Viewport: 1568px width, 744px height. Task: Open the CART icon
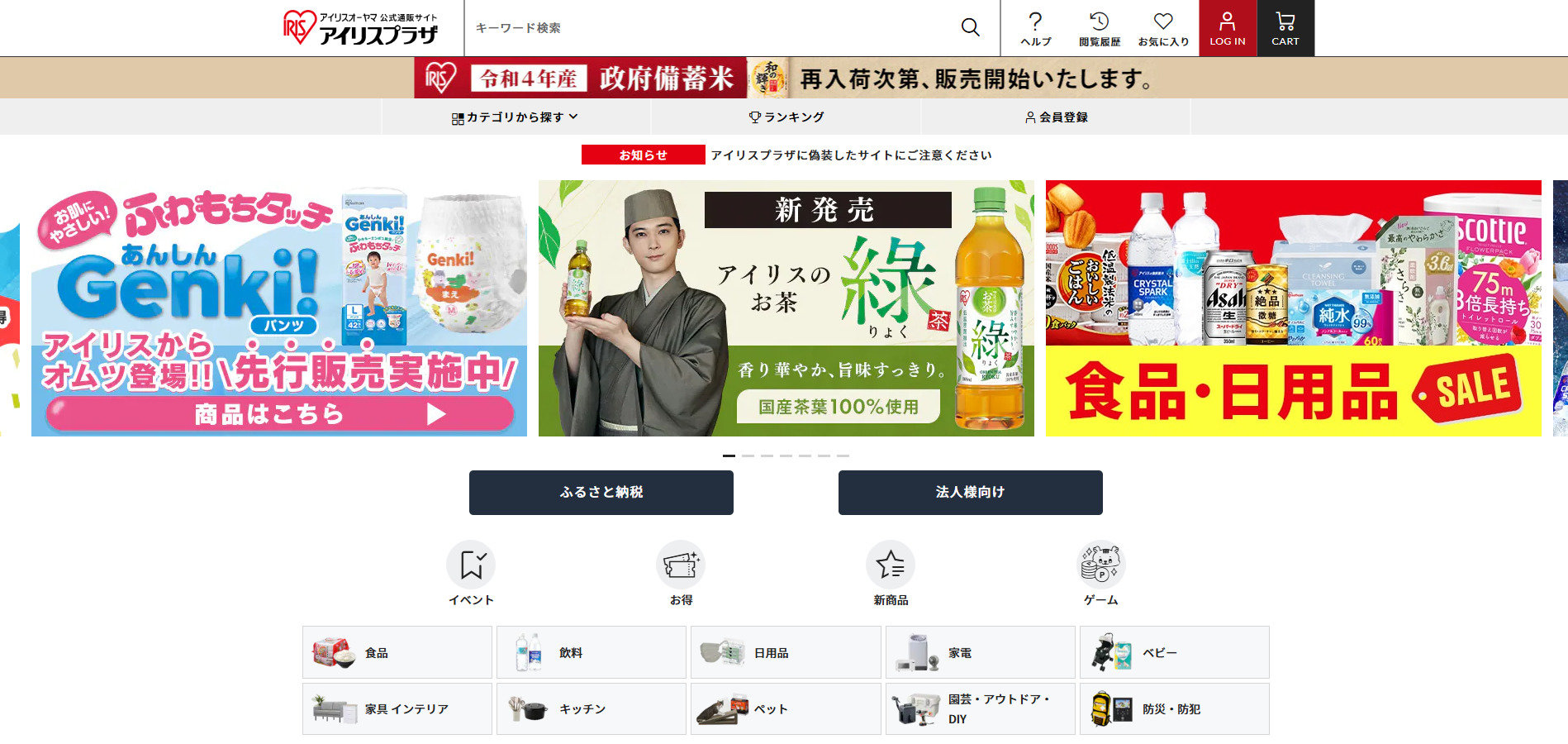pyautogui.click(x=1285, y=21)
